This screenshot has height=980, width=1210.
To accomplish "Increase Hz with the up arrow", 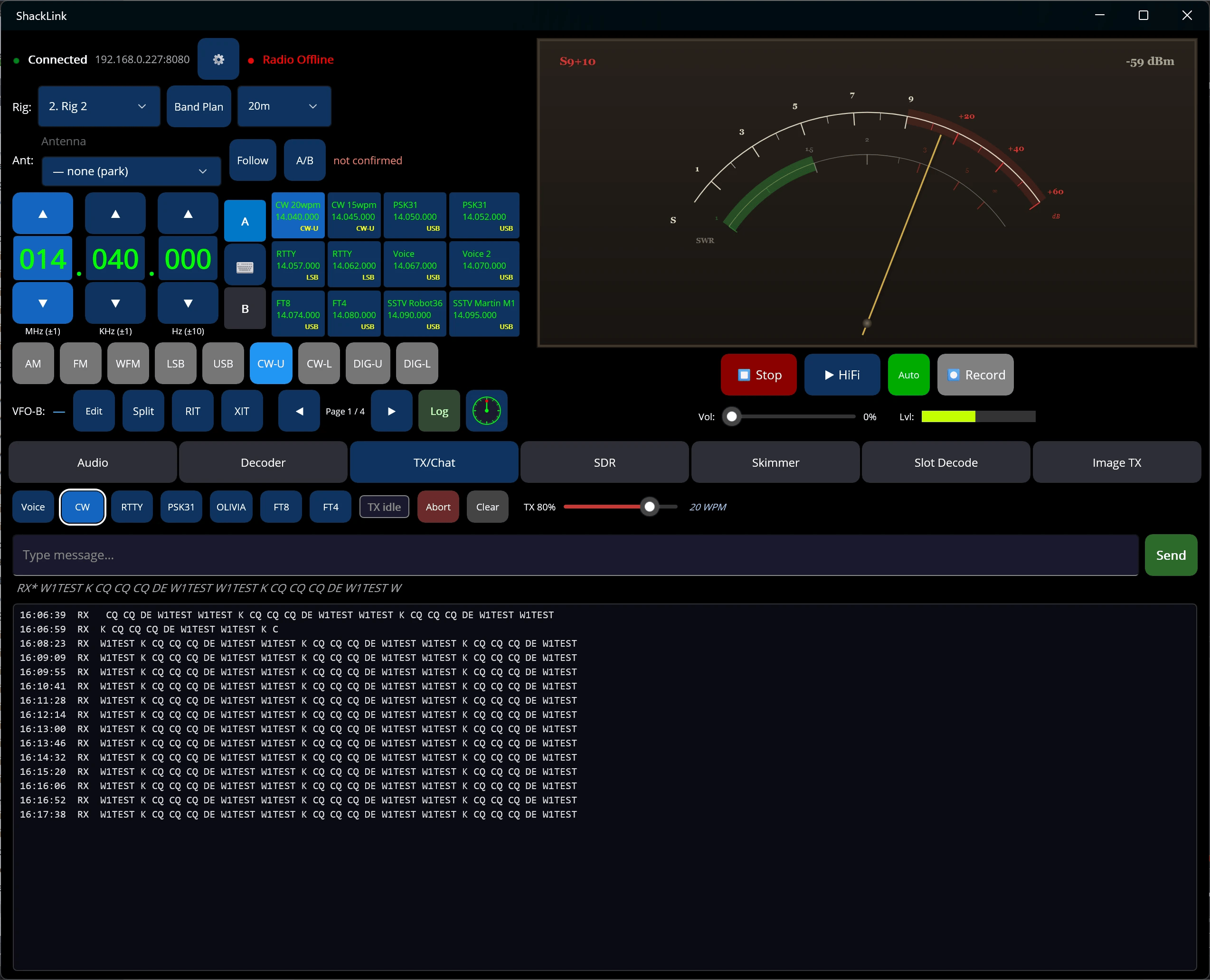I will point(188,213).
